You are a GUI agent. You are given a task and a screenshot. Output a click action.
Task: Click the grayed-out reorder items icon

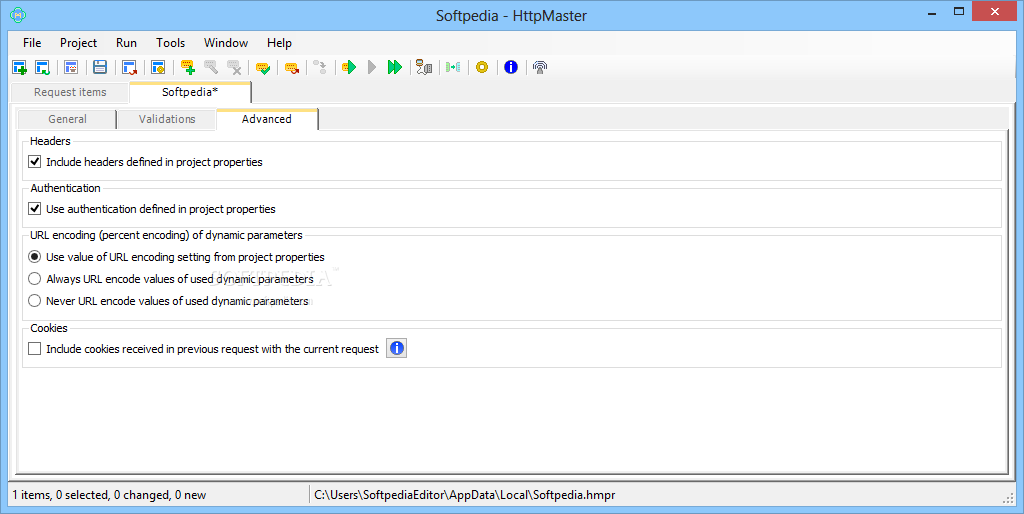click(x=320, y=67)
